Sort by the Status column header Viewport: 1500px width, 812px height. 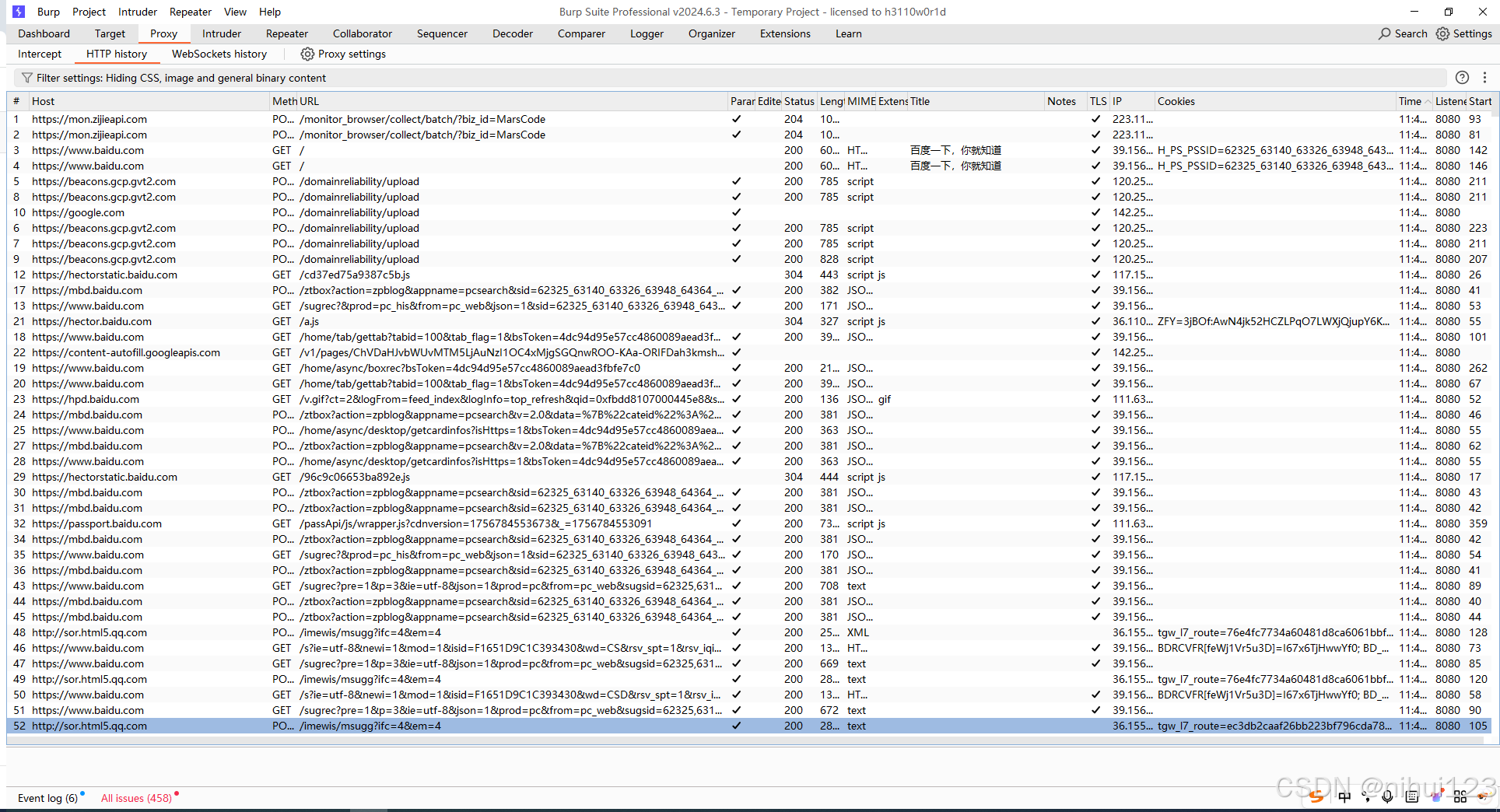(799, 101)
